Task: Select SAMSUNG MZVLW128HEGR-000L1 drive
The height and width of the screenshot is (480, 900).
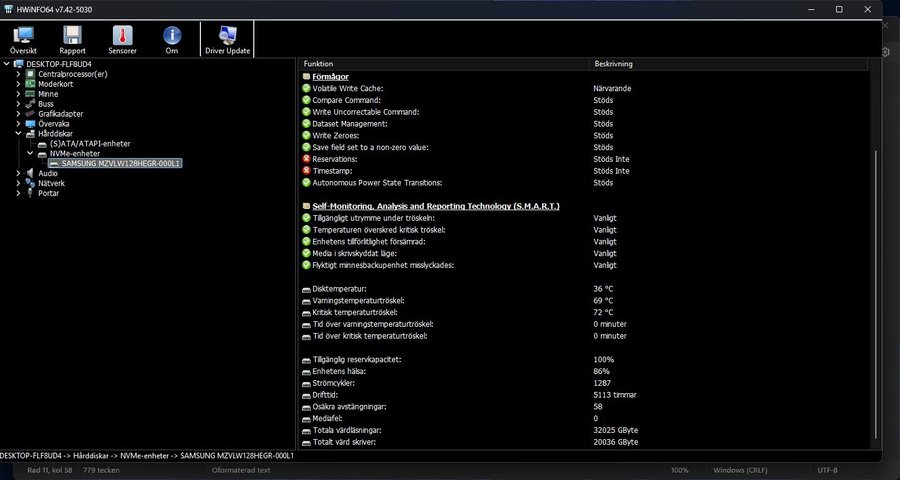Action: tap(121, 163)
